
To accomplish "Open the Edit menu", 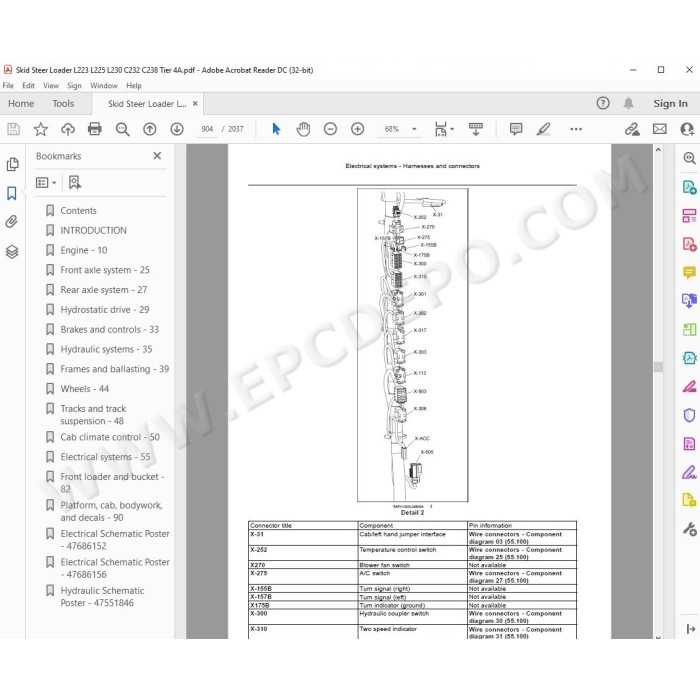I will 28,86.
